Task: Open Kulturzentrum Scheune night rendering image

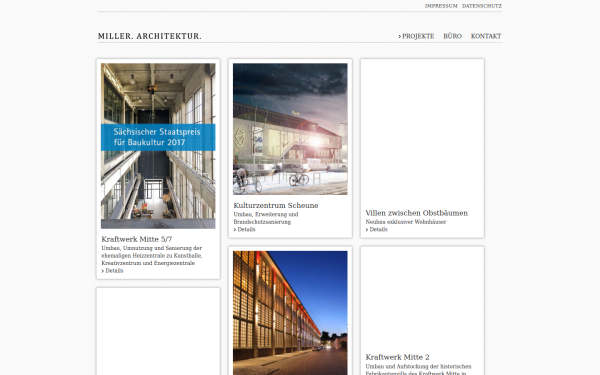Action: (x=290, y=129)
